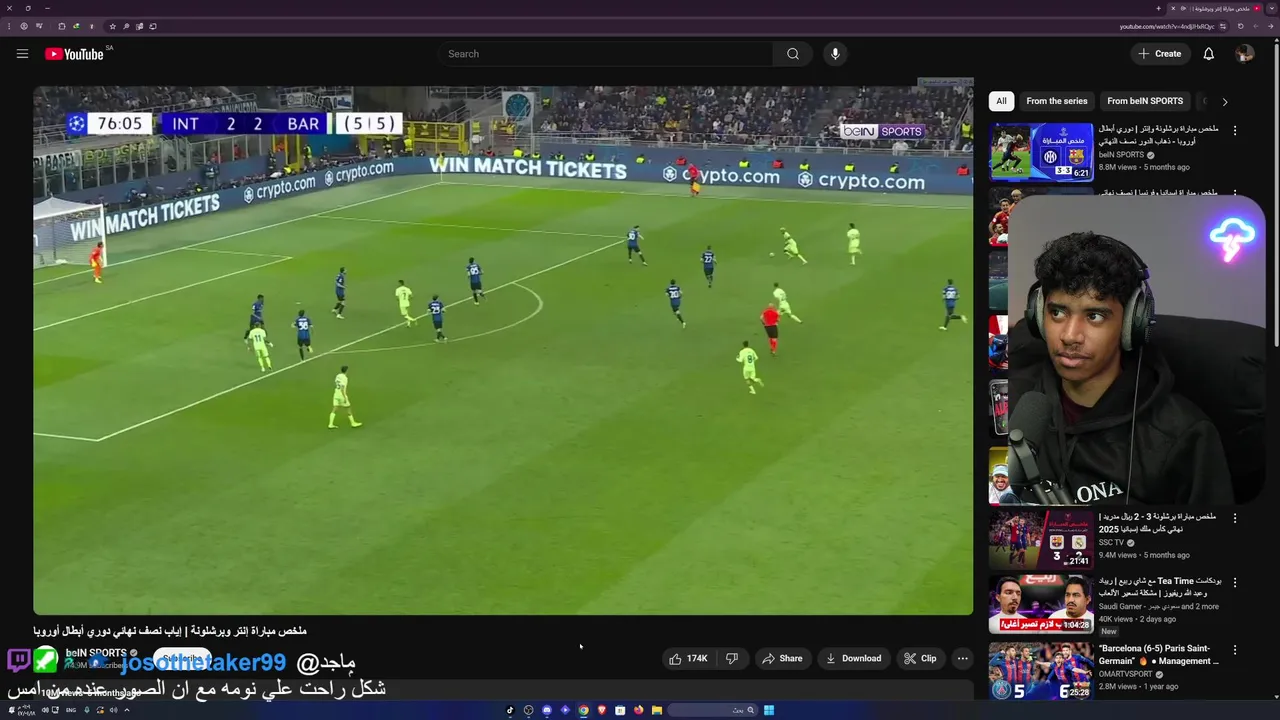Image resolution: width=1280 pixels, height=720 pixels.
Task: Open the Tea Time 1:04:28 thumbnail
Action: pyautogui.click(x=1041, y=604)
